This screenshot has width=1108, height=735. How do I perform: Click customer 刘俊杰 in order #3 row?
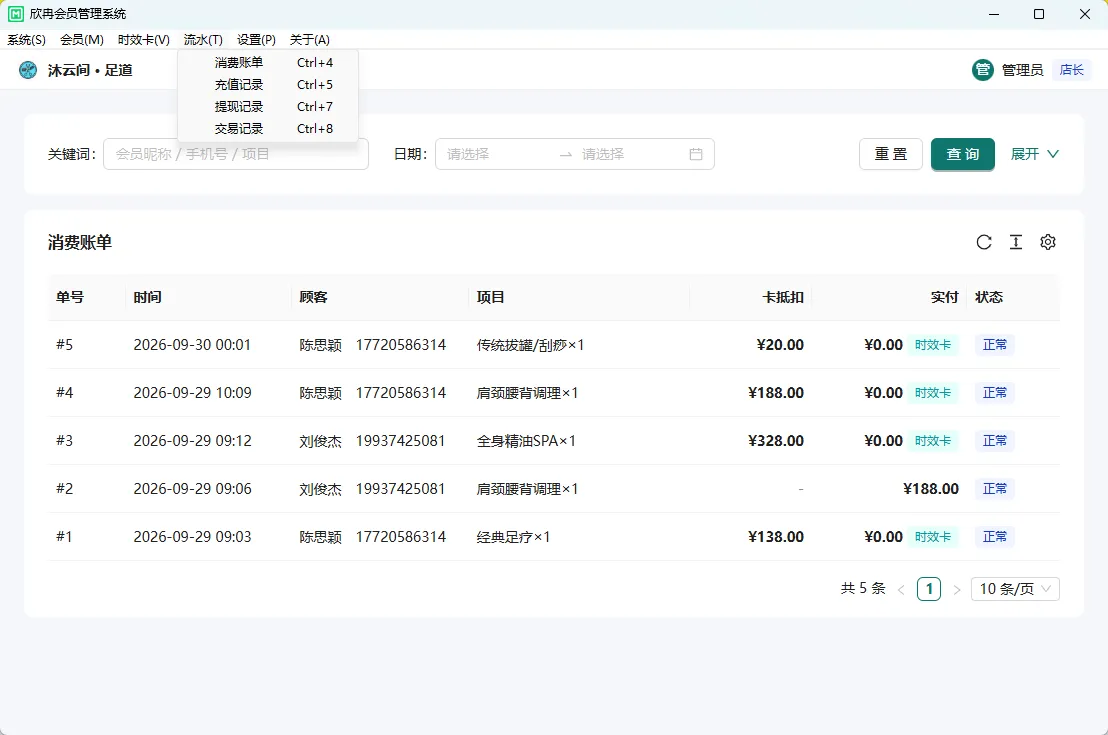pos(320,441)
